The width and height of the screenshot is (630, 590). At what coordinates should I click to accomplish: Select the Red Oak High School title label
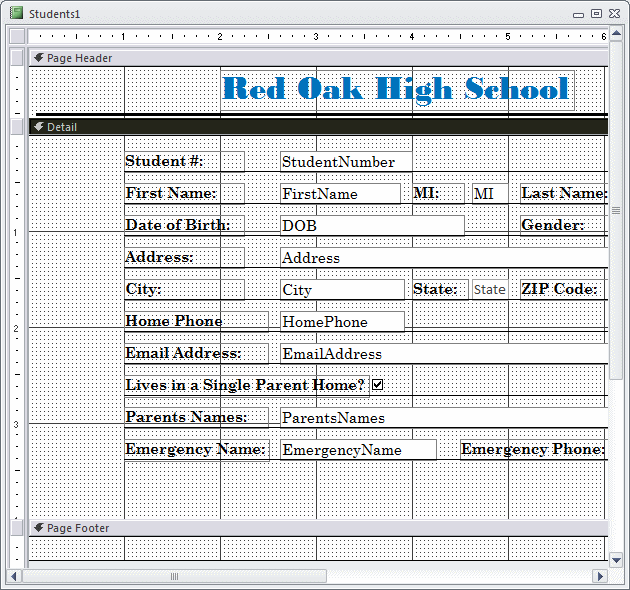(x=397, y=90)
